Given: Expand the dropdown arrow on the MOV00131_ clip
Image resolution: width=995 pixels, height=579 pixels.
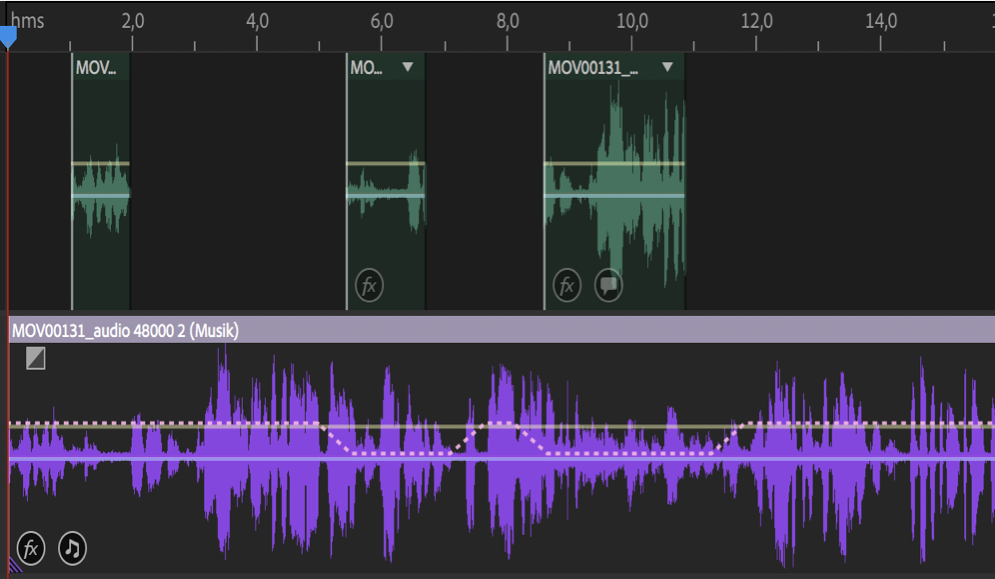Looking at the screenshot, I should [667, 67].
